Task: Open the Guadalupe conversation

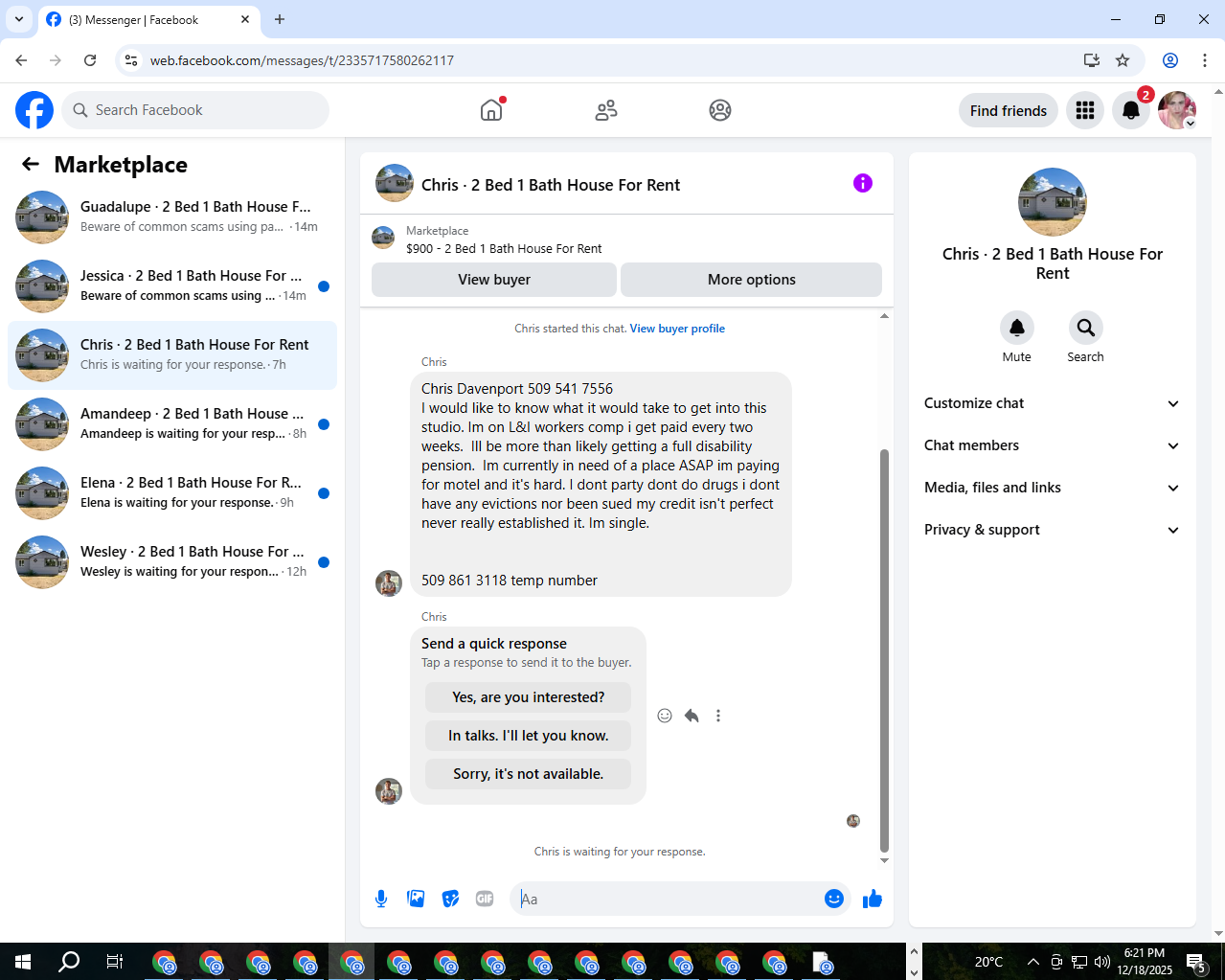Action: coord(172,217)
